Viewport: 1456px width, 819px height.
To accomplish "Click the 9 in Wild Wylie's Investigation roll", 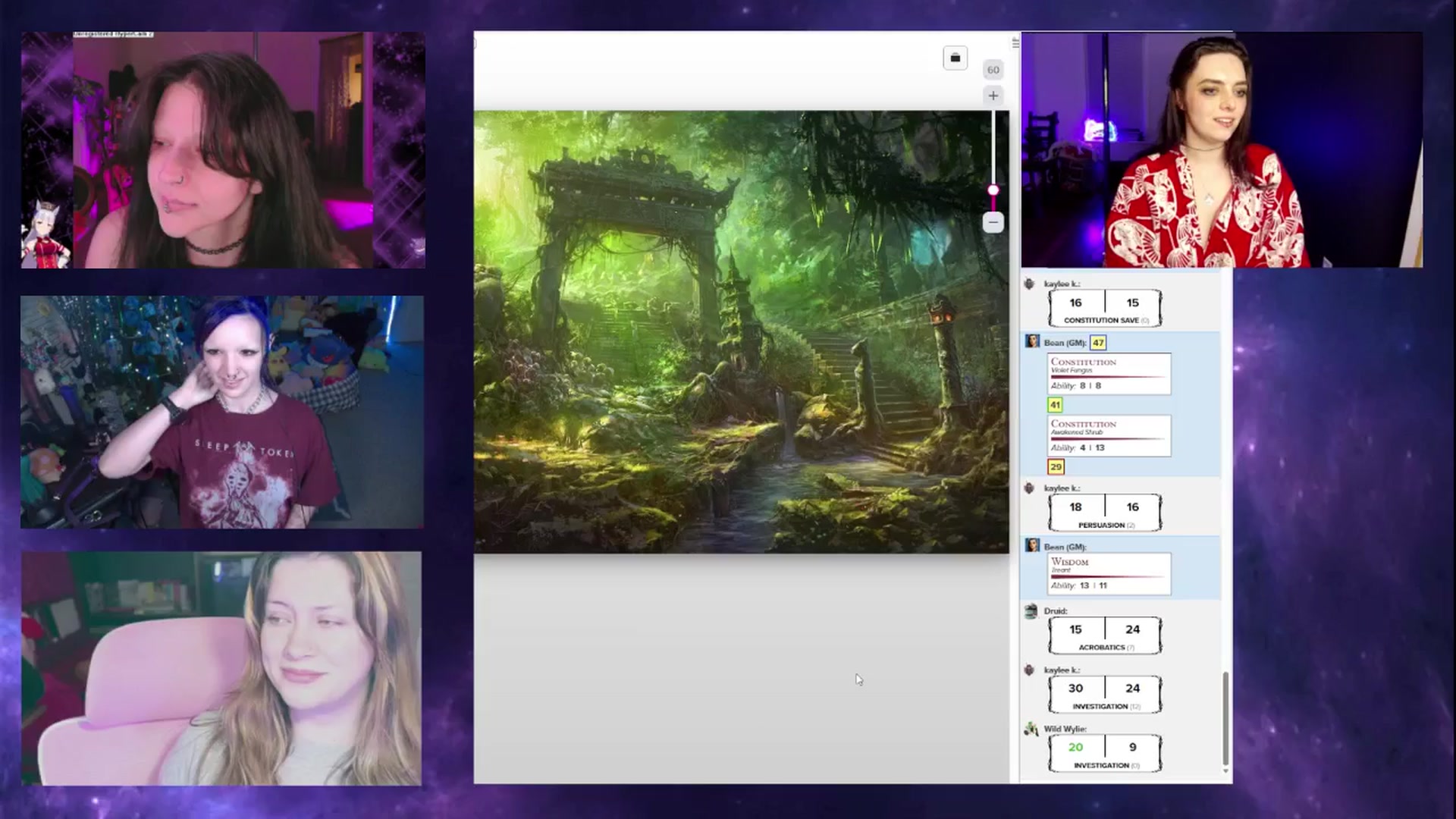I will click(x=1132, y=747).
